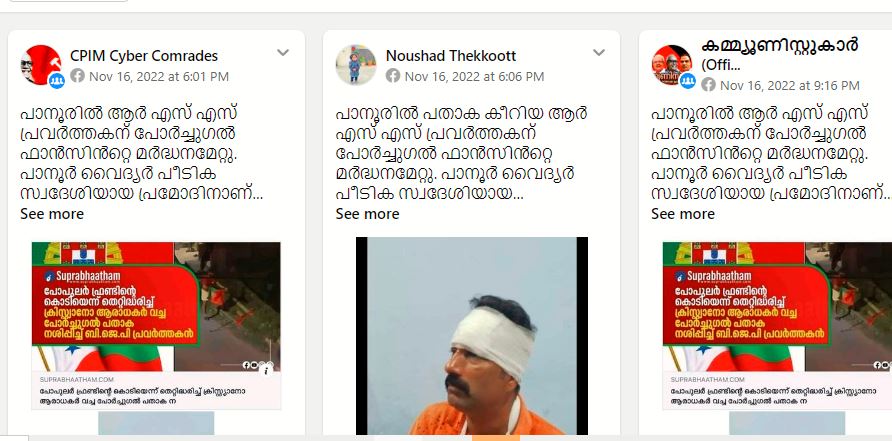Screen dimensions: 892x441
Task: Click Facebook icon beside 9:16 PM timestamp
Action: pyautogui.click(x=708, y=85)
